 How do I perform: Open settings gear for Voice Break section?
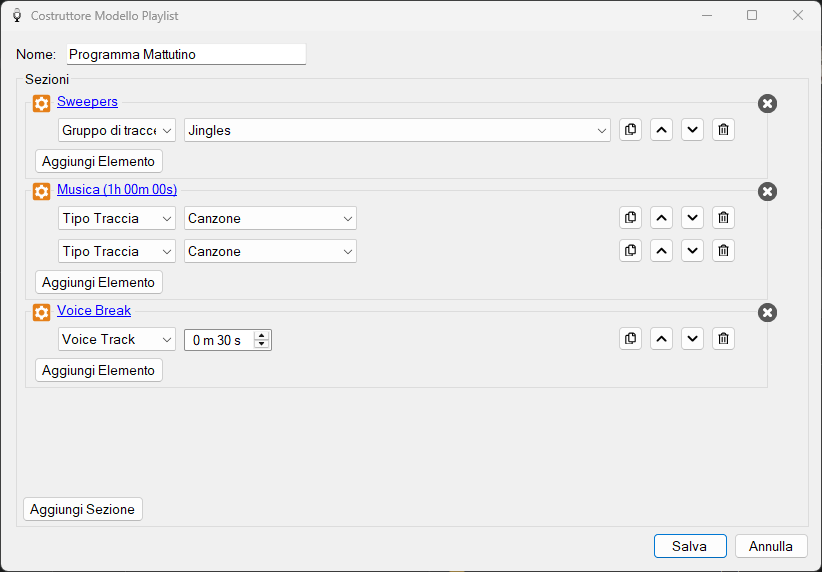41,312
